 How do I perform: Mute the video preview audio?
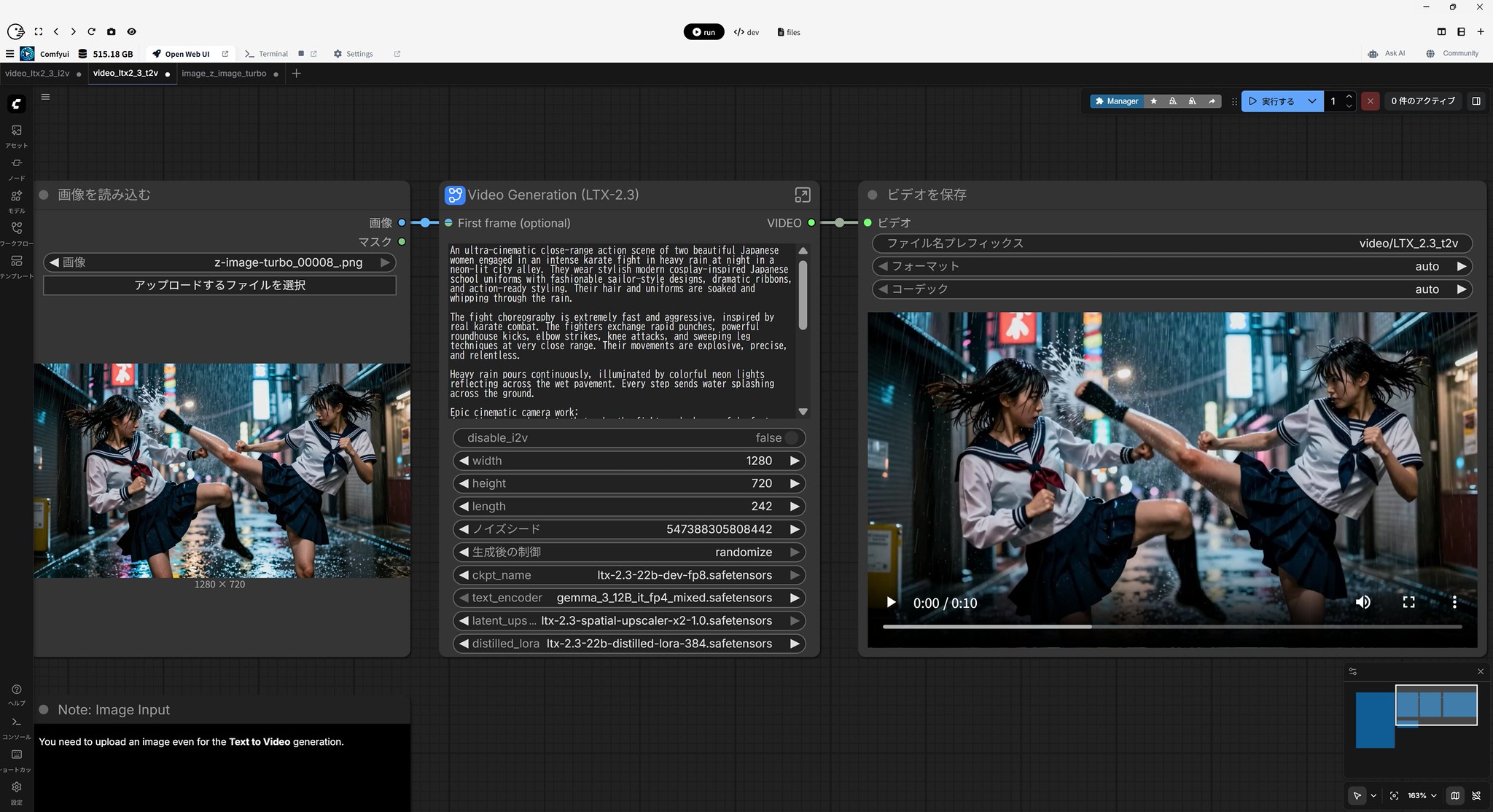coord(1363,602)
